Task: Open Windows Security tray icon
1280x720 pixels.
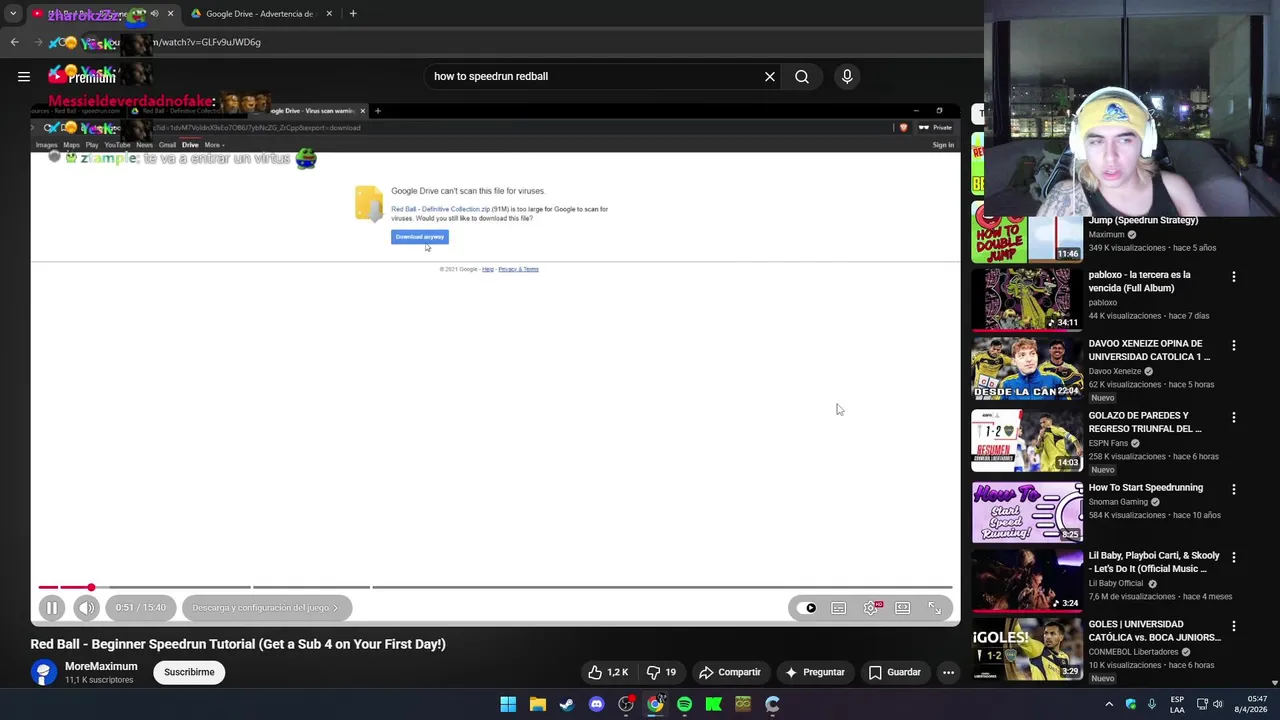Action: click(1131, 704)
